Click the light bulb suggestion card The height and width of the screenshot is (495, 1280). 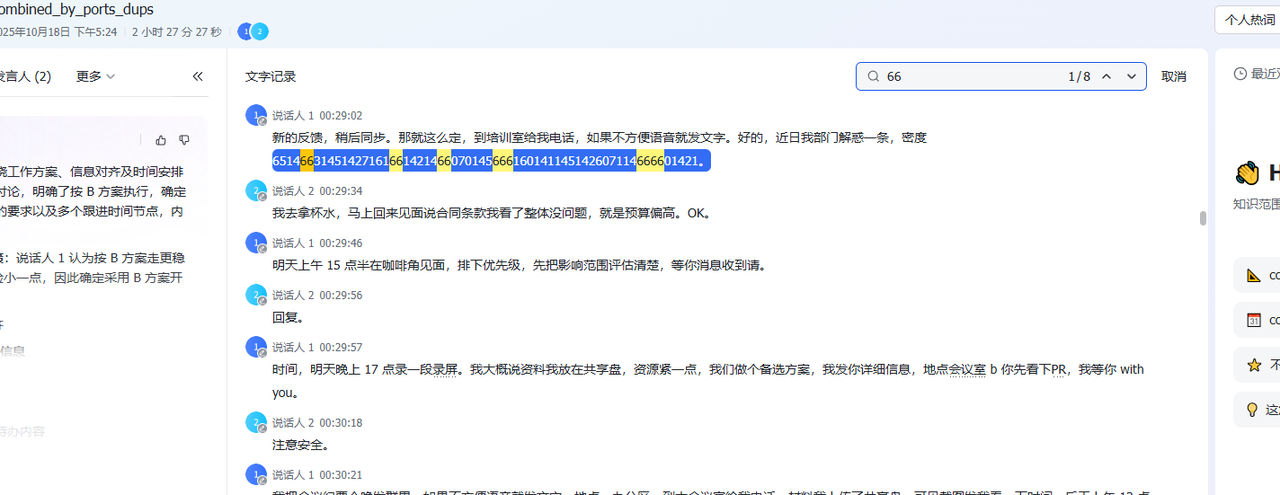coord(1256,410)
